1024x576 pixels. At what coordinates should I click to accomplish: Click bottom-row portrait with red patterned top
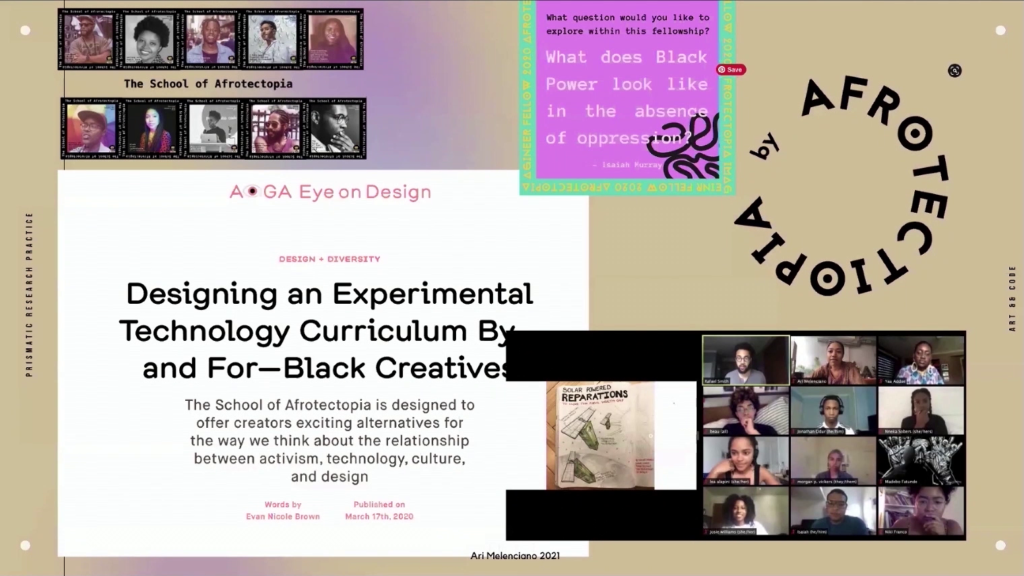[152, 129]
